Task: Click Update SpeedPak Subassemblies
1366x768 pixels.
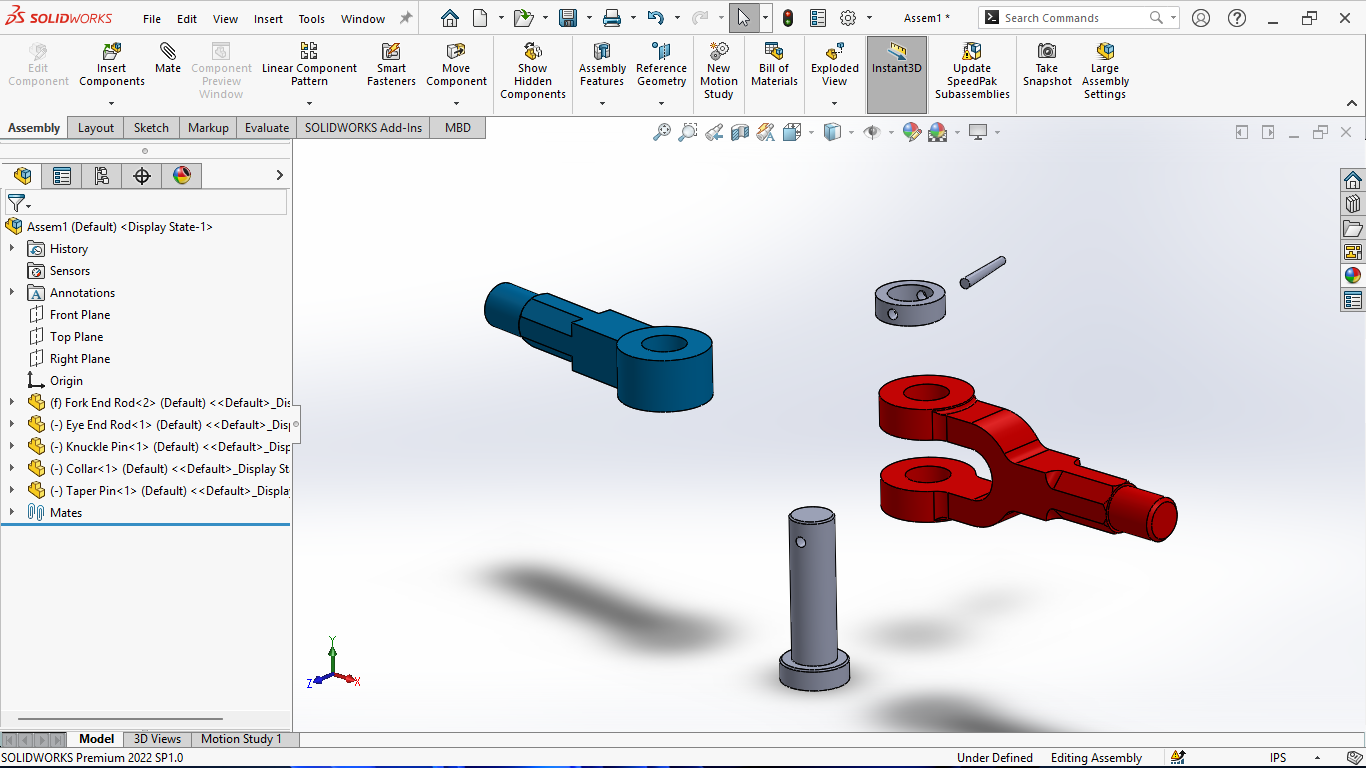Action: (x=972, y=71)
